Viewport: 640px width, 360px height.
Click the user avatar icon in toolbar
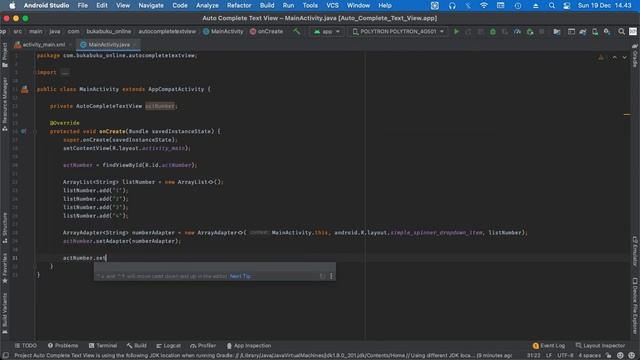tap(633, 31)
